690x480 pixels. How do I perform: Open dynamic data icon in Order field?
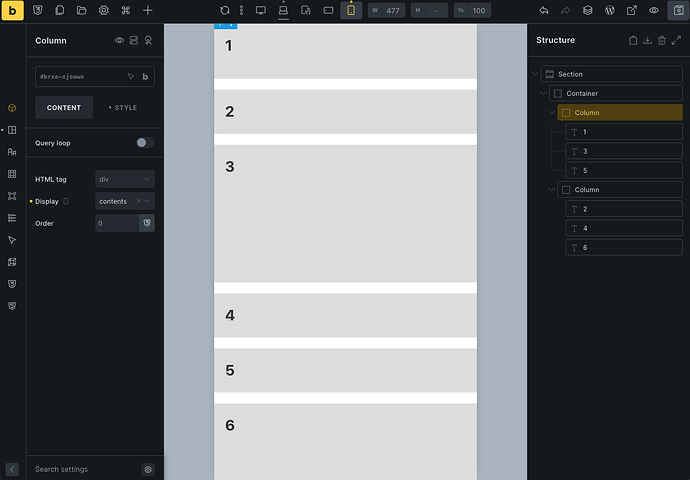coord(147,223)
